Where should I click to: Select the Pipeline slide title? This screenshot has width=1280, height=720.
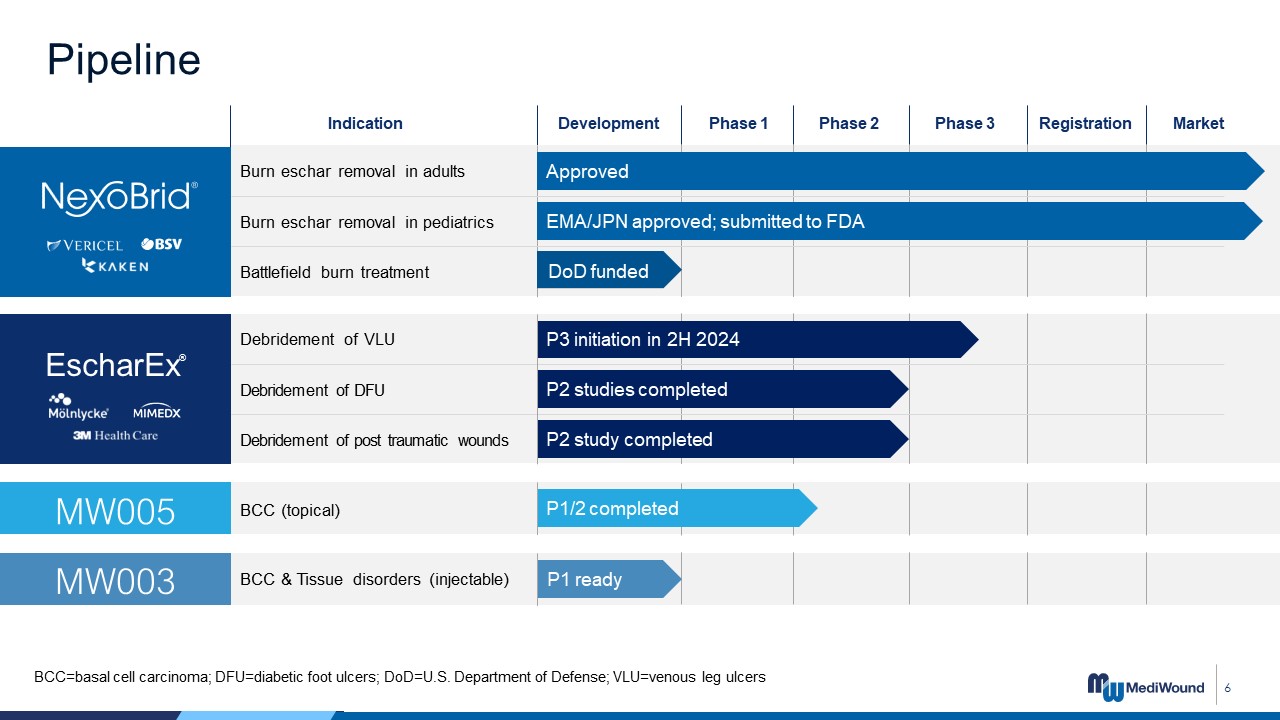pyautogui.click(x=124, y=60)
